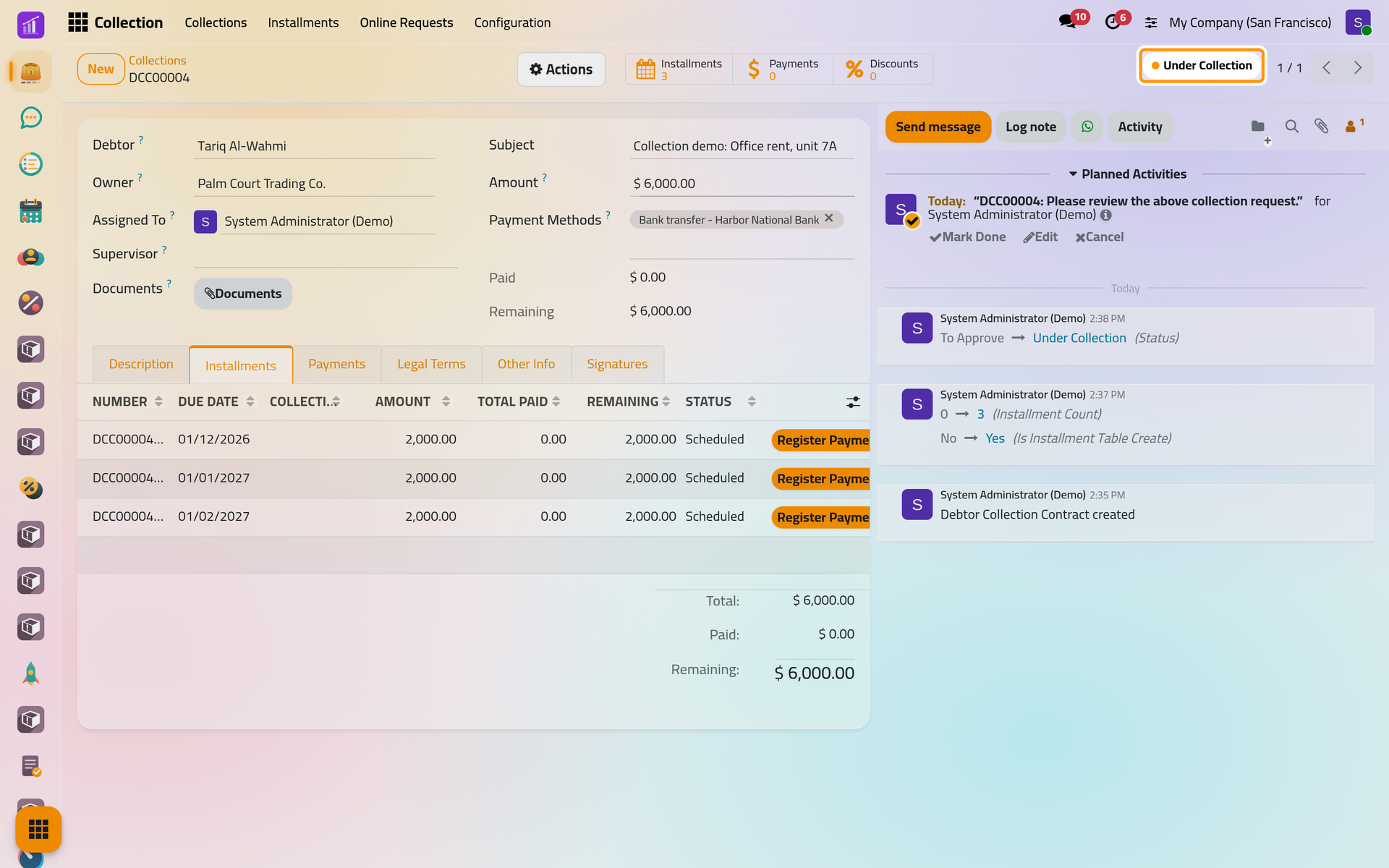This screenshot has height=868, width=1389.
Task: Cancel the planned activity
Action: click(1099, 237)
